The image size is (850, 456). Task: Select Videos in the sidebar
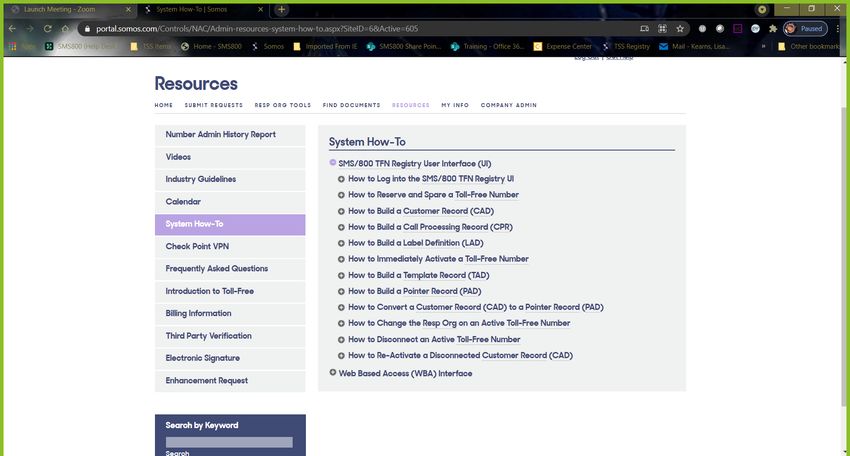pyautogui.click(x=230, y=157)
